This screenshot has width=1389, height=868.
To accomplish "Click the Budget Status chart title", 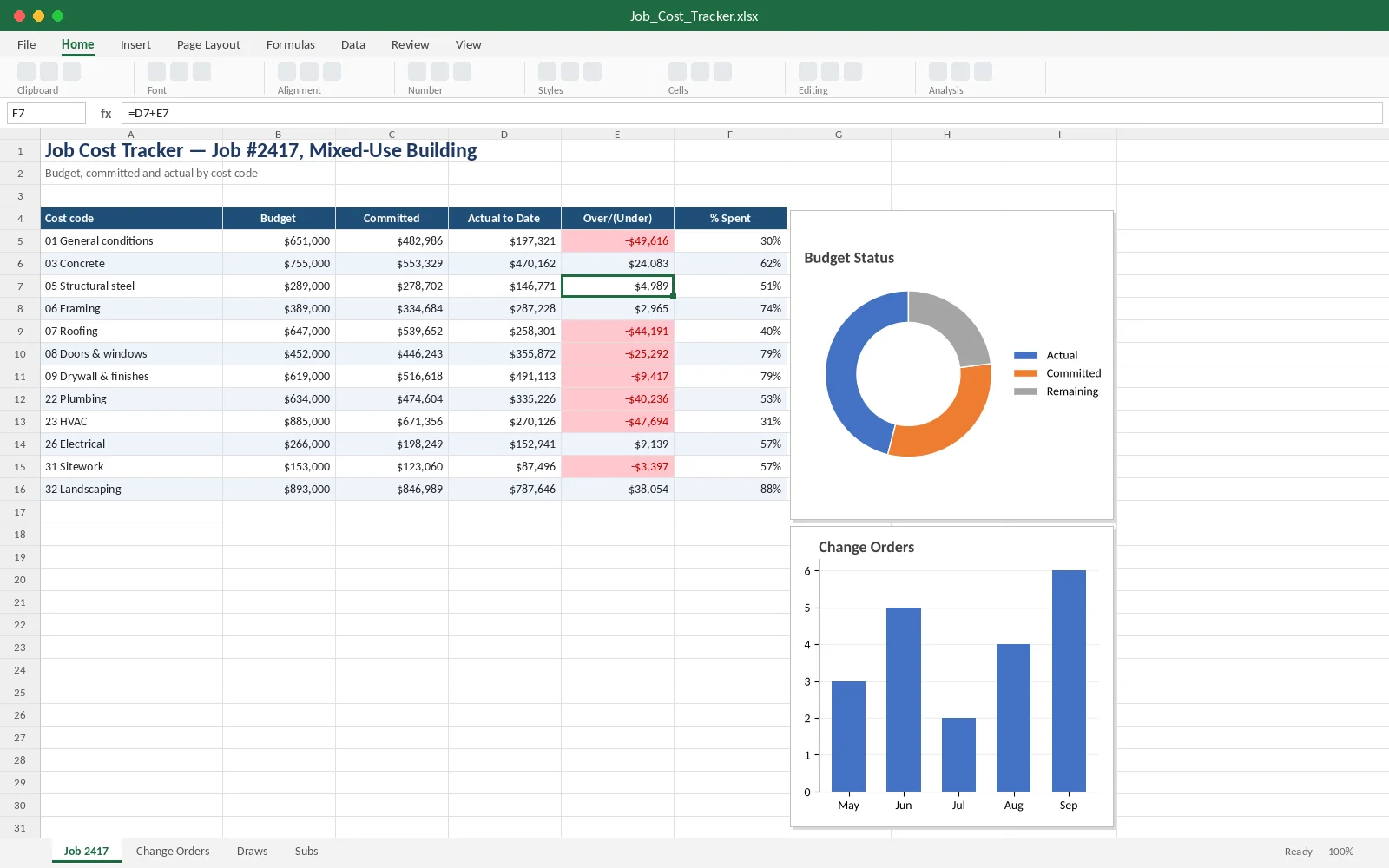I will 849,258.
